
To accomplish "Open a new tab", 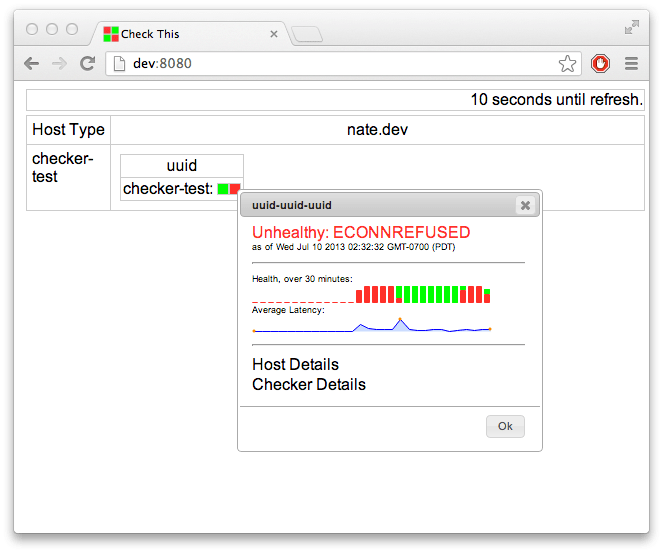I will (307, 34).
